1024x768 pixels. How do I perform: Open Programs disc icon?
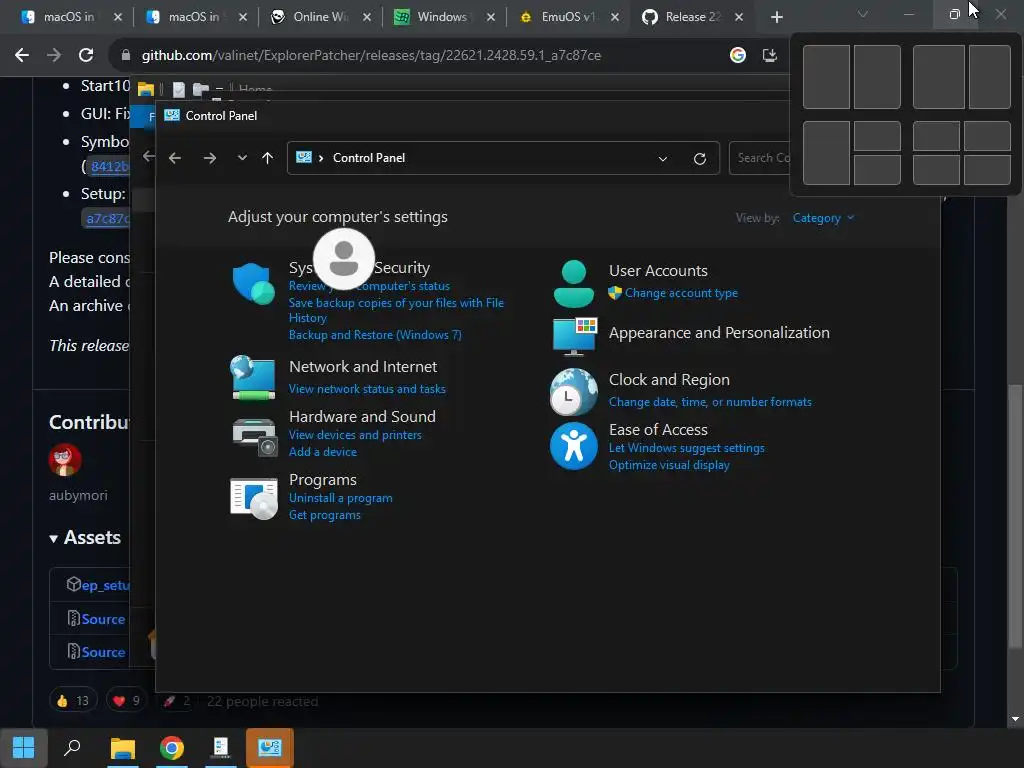coord(254,499)
